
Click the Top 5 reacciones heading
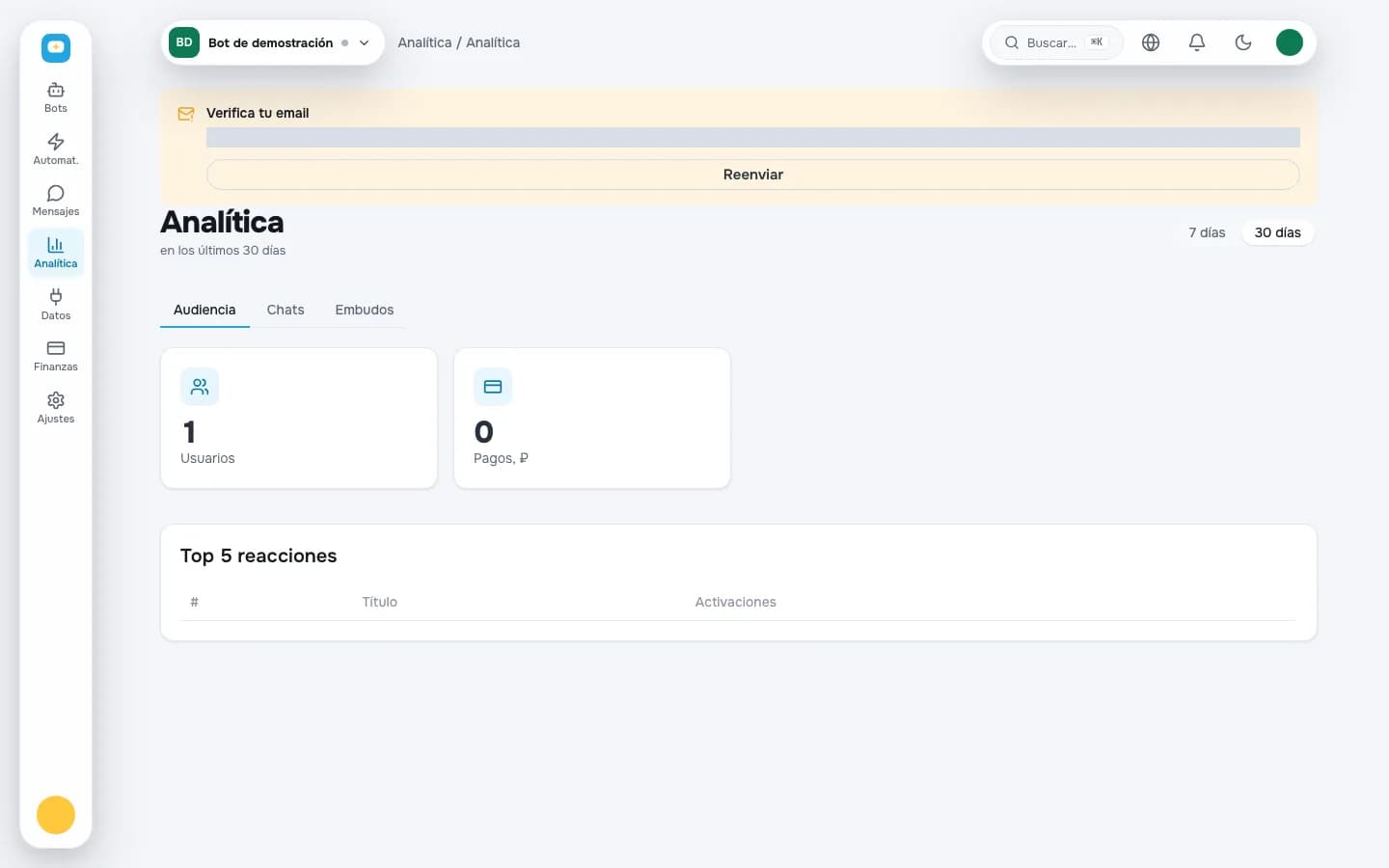coord(259,556)
